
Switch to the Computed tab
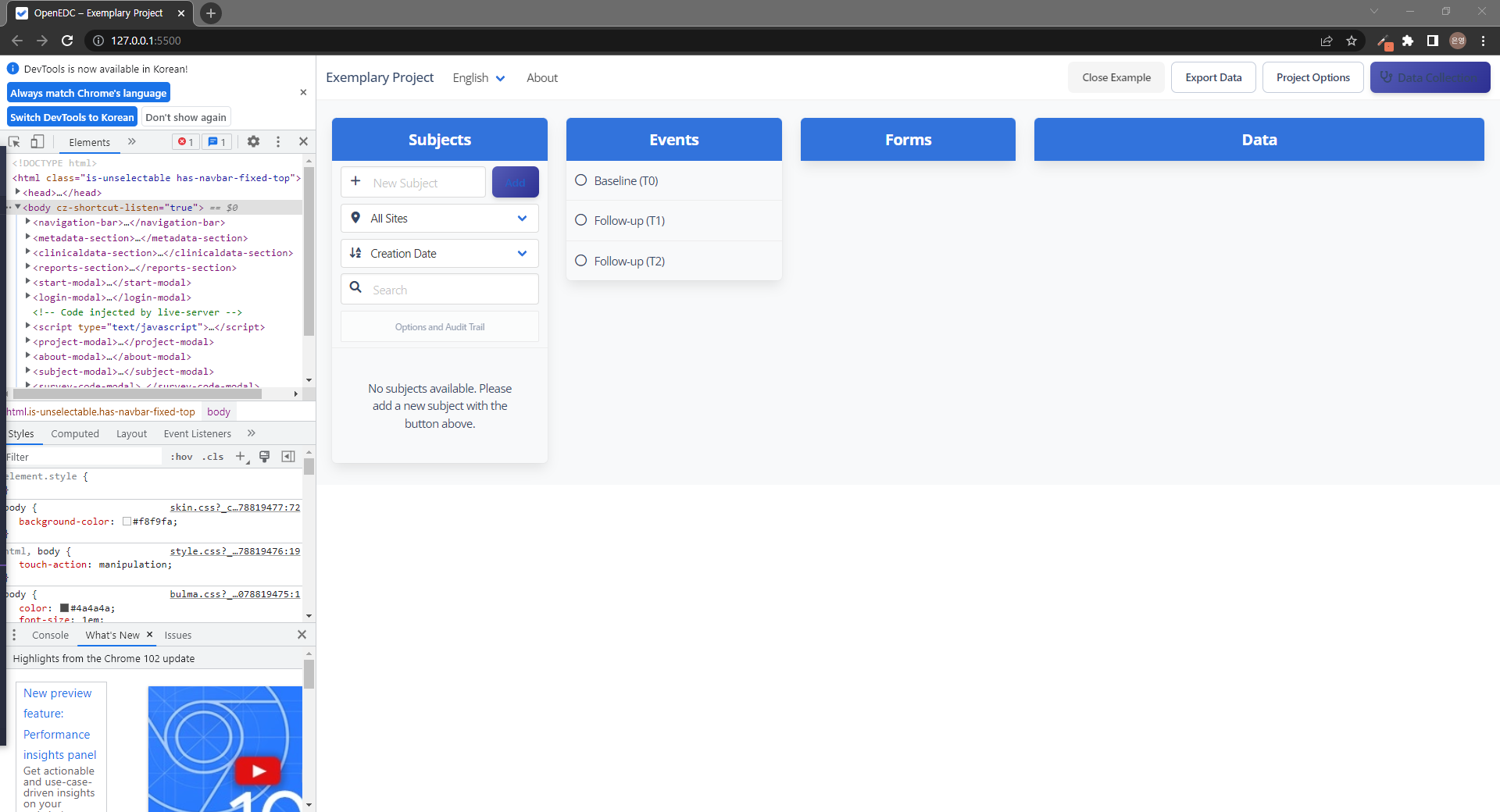(x=75, y=434)
